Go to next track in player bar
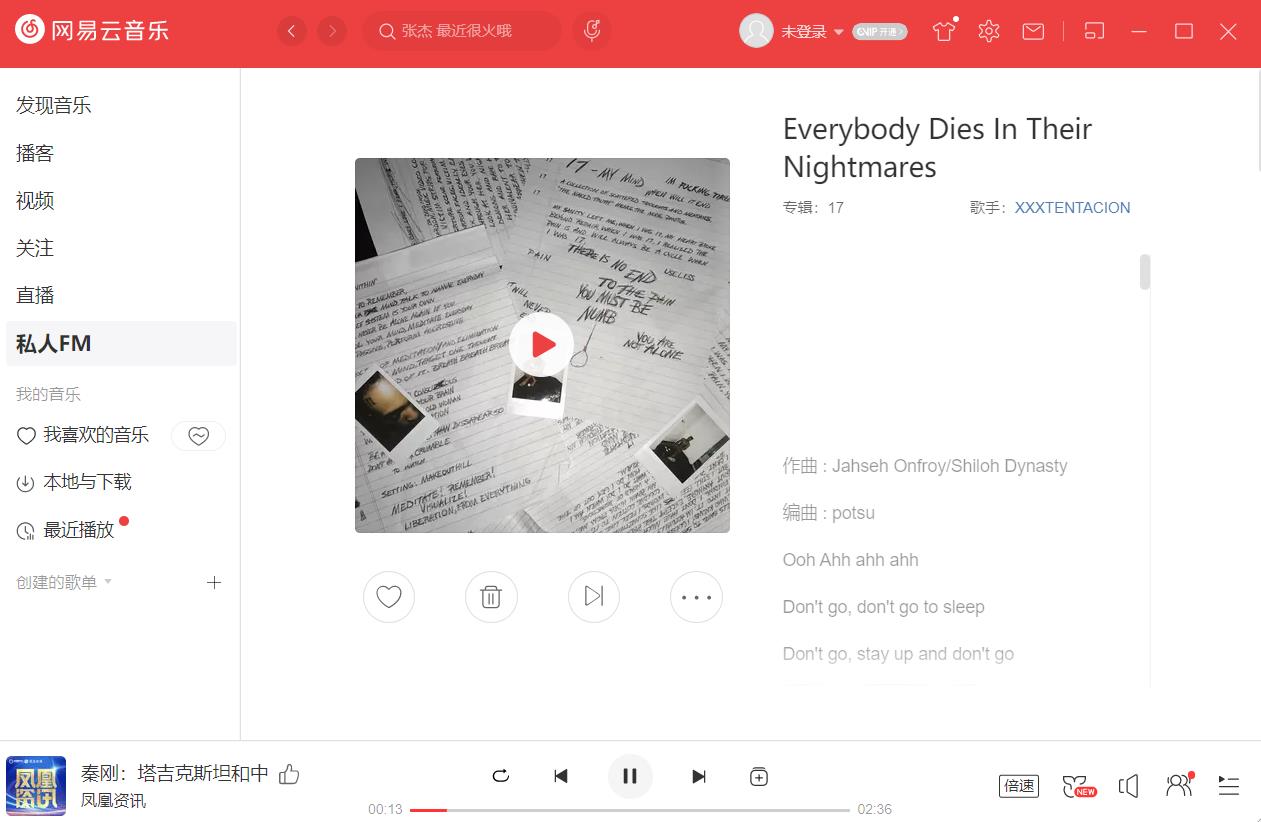The width and height of the screenshot is (1261, 822). click(699, 776)
